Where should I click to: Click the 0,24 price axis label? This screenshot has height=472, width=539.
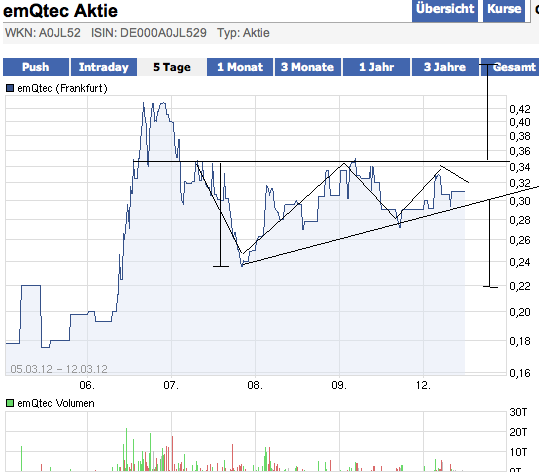point(520,262)
